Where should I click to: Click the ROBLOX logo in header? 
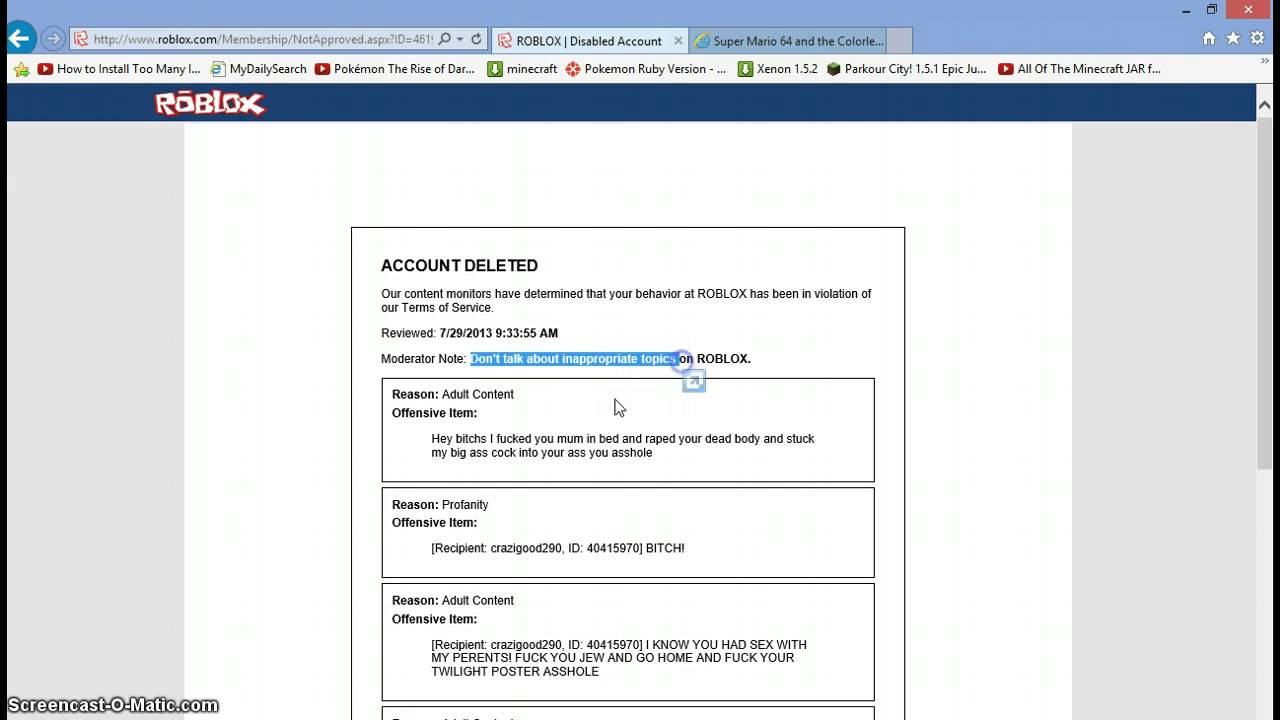click(x=210, y=103)
